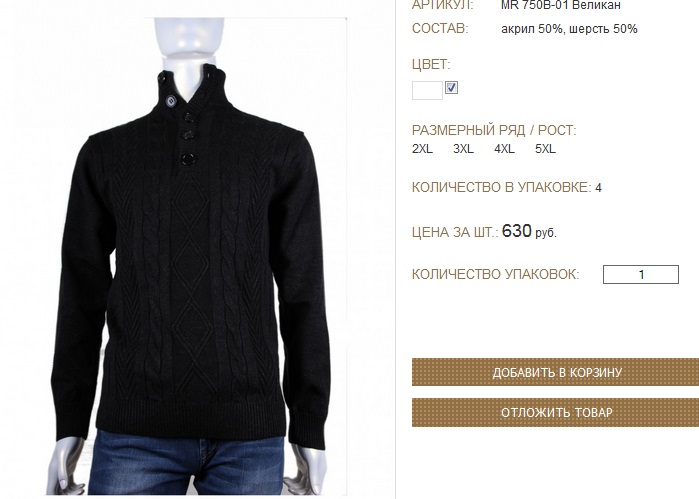Click the ОТЛОЖИТЬ ТОВАР button
The image size is (699, 499).
point(555,412)
